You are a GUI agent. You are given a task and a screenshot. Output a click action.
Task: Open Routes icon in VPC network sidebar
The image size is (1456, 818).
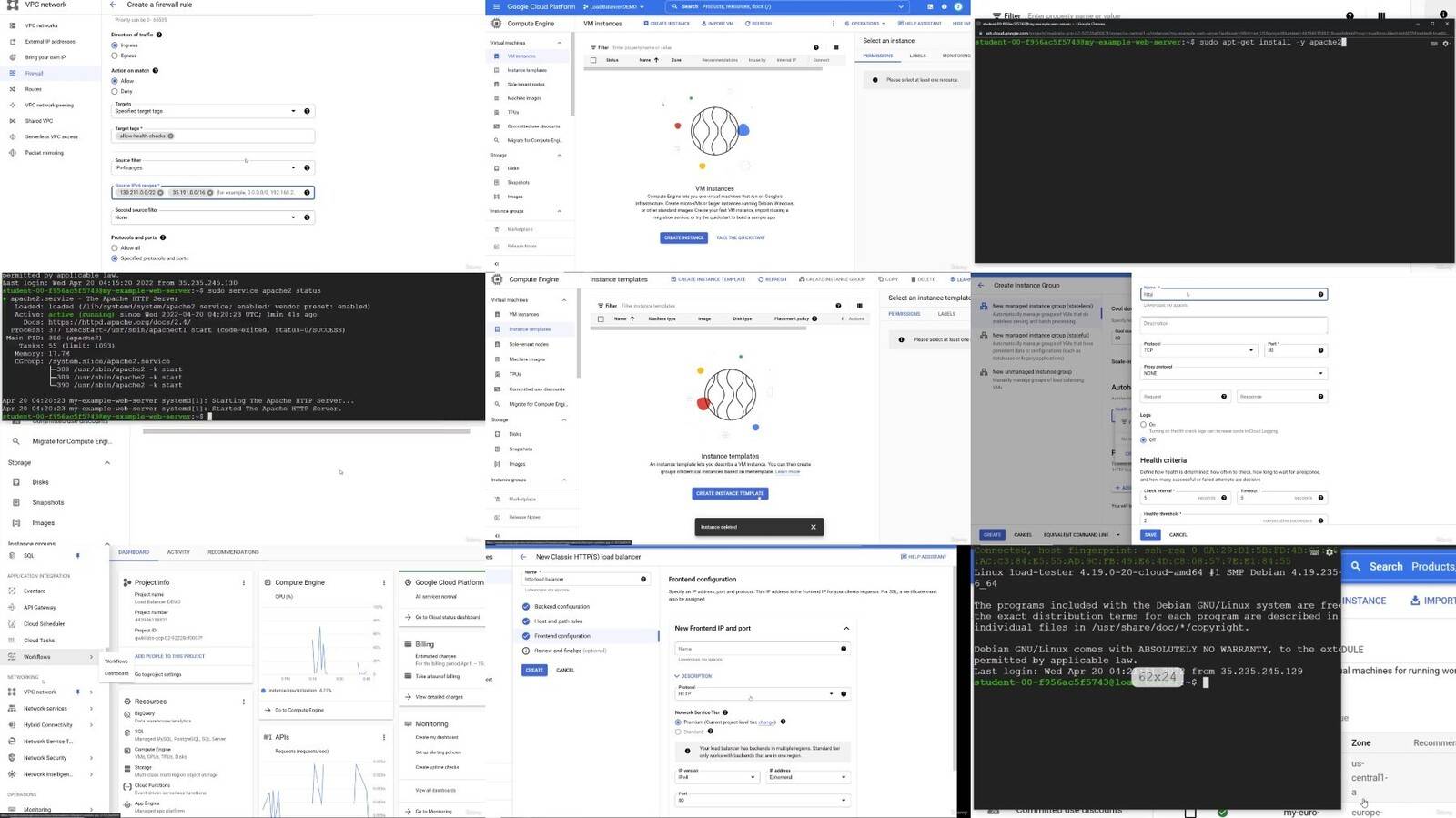tap(12, 89)
